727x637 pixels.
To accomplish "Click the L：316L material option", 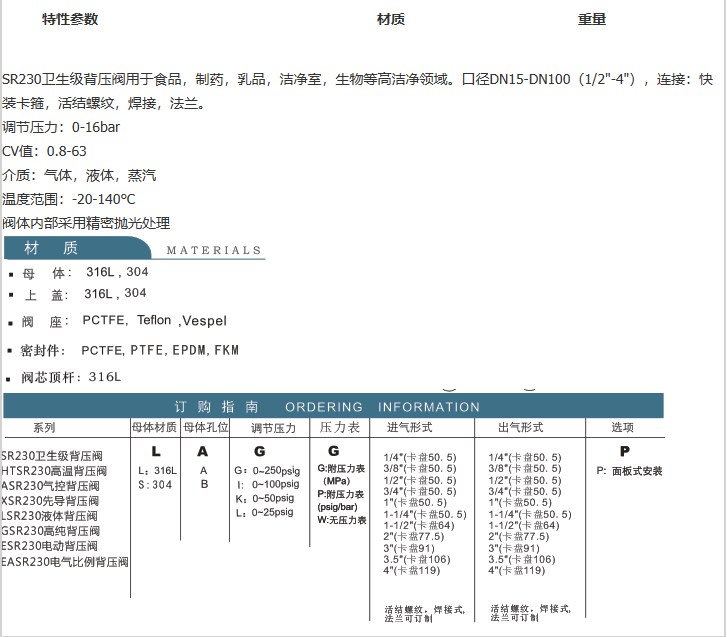I will tap(158, 471).
